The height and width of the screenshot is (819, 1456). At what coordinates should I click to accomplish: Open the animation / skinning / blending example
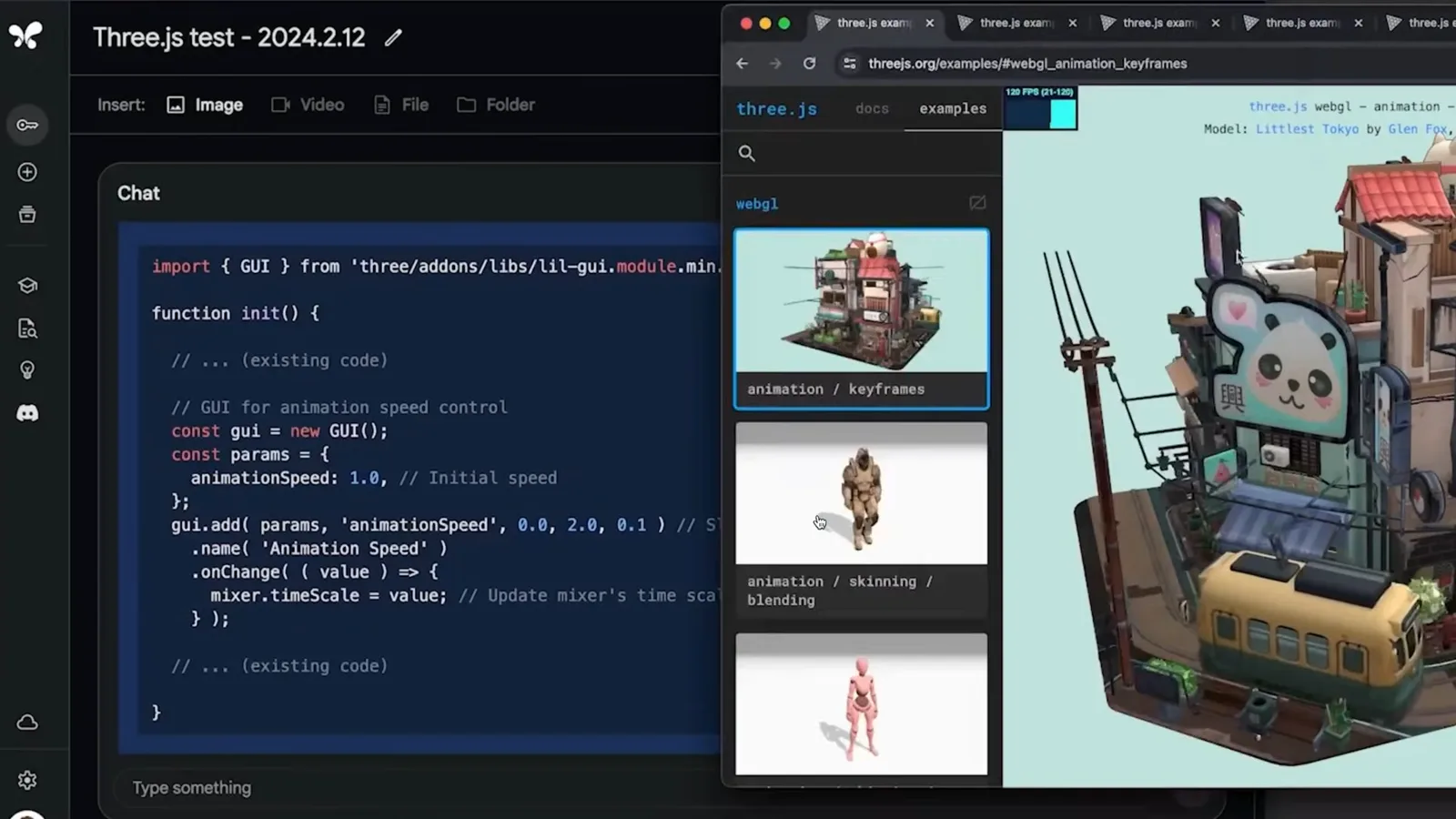pyautogui.click(x=862, y=521)
